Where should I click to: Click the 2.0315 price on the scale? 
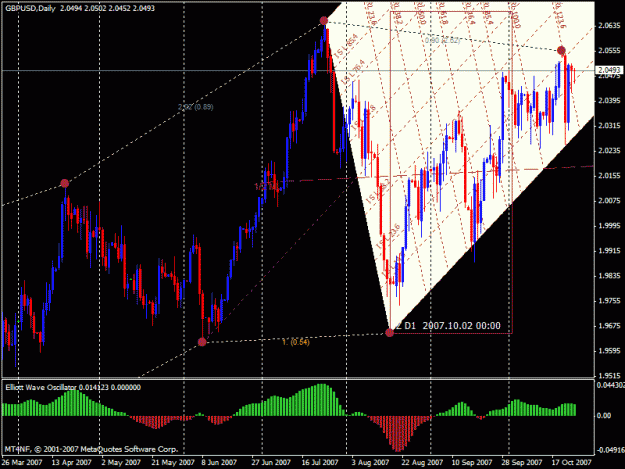(x=609, y=126)
